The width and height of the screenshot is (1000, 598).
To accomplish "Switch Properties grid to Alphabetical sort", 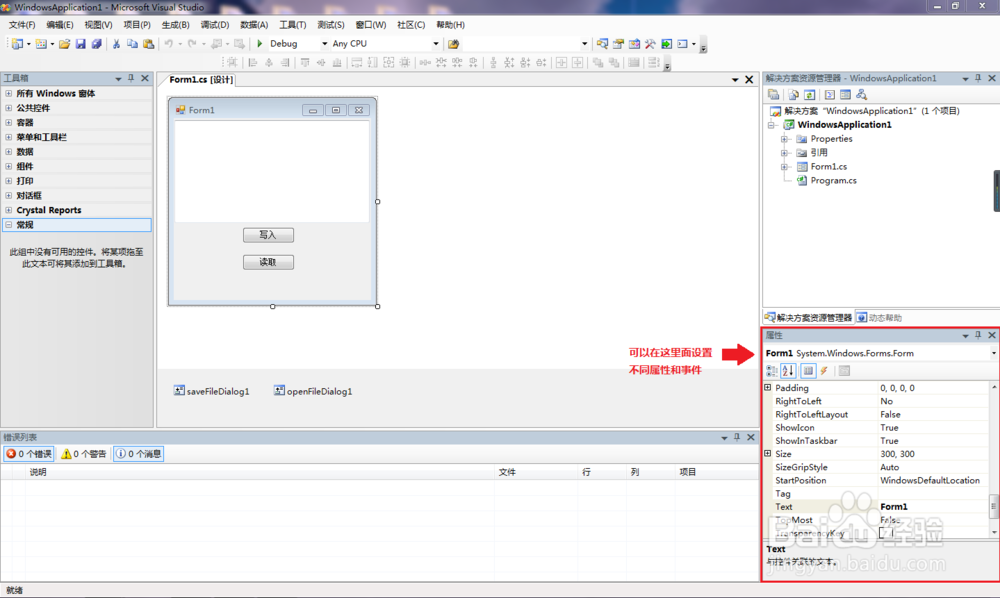I will (788, 370).
